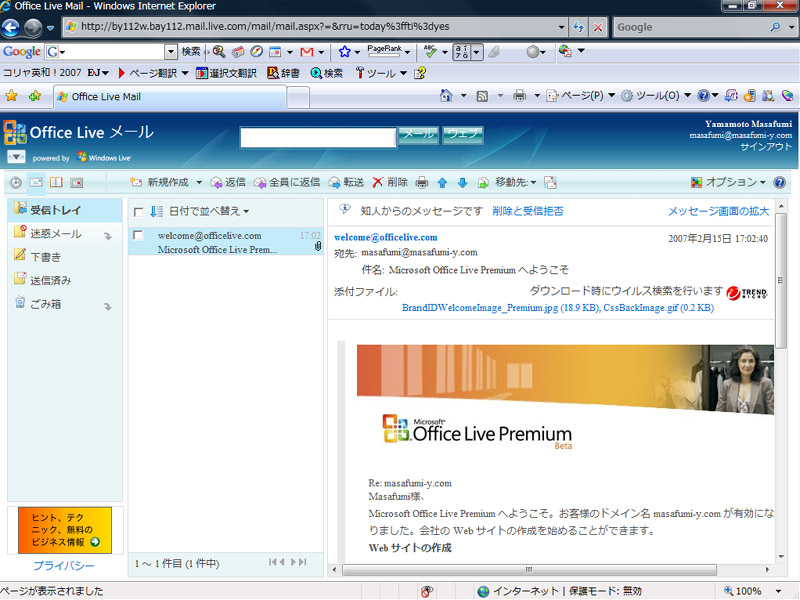Click the Add to Favorites star-plus icon
This screenshot has width=800, height=600.
pyautogui.click(x=35, y=96)
